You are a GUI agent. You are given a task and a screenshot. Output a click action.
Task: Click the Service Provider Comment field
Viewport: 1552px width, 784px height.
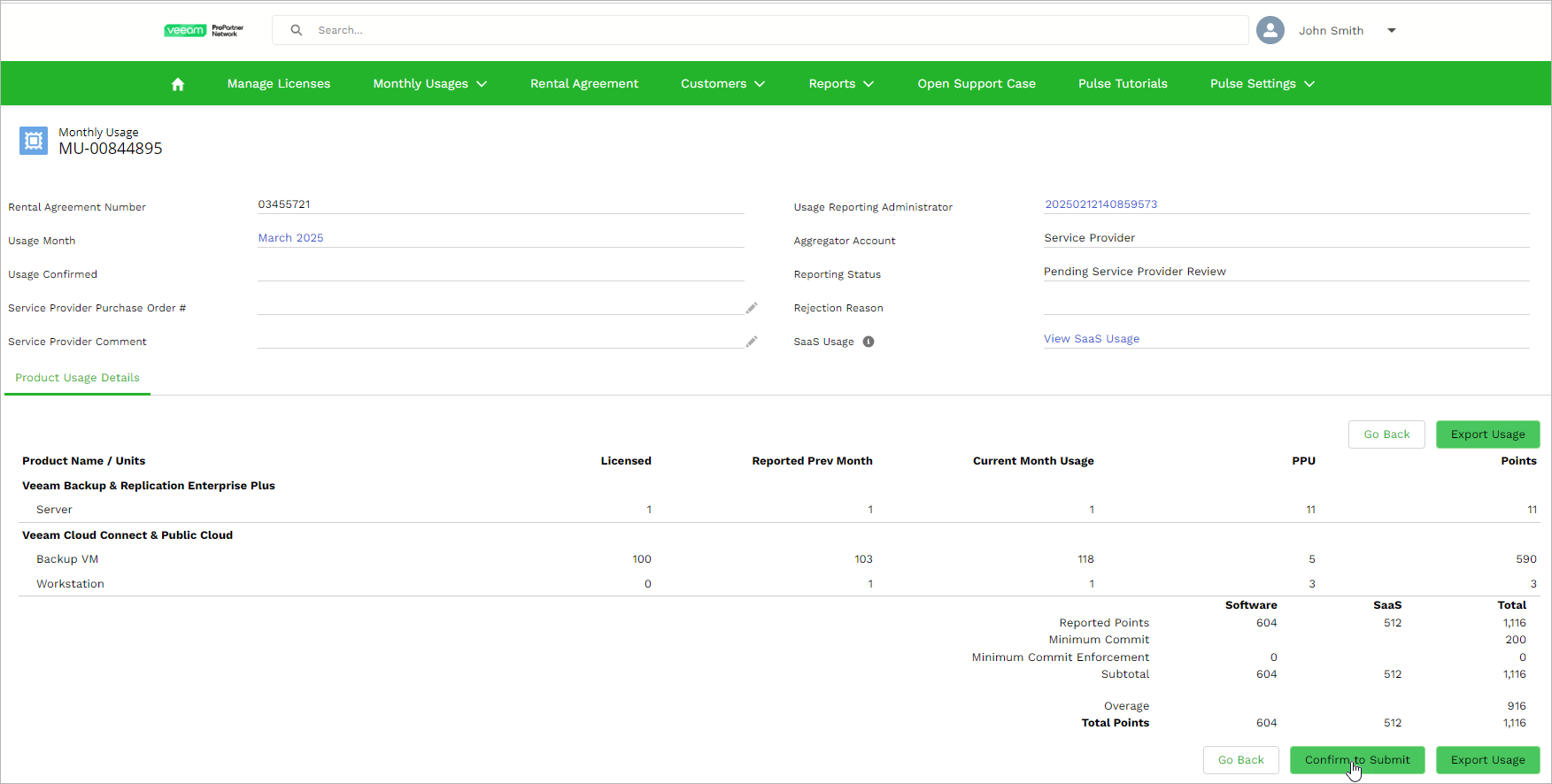(501, 341)
